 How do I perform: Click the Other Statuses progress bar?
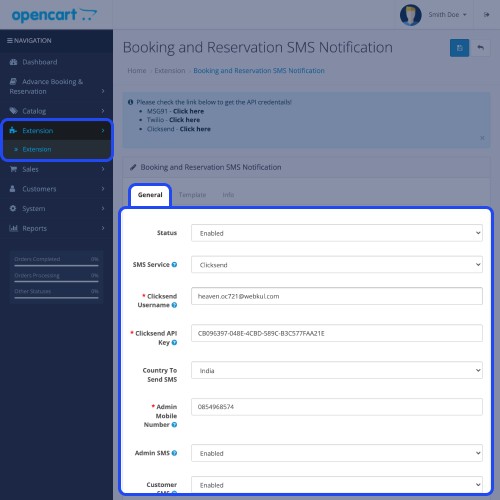[x=56, y=298]
